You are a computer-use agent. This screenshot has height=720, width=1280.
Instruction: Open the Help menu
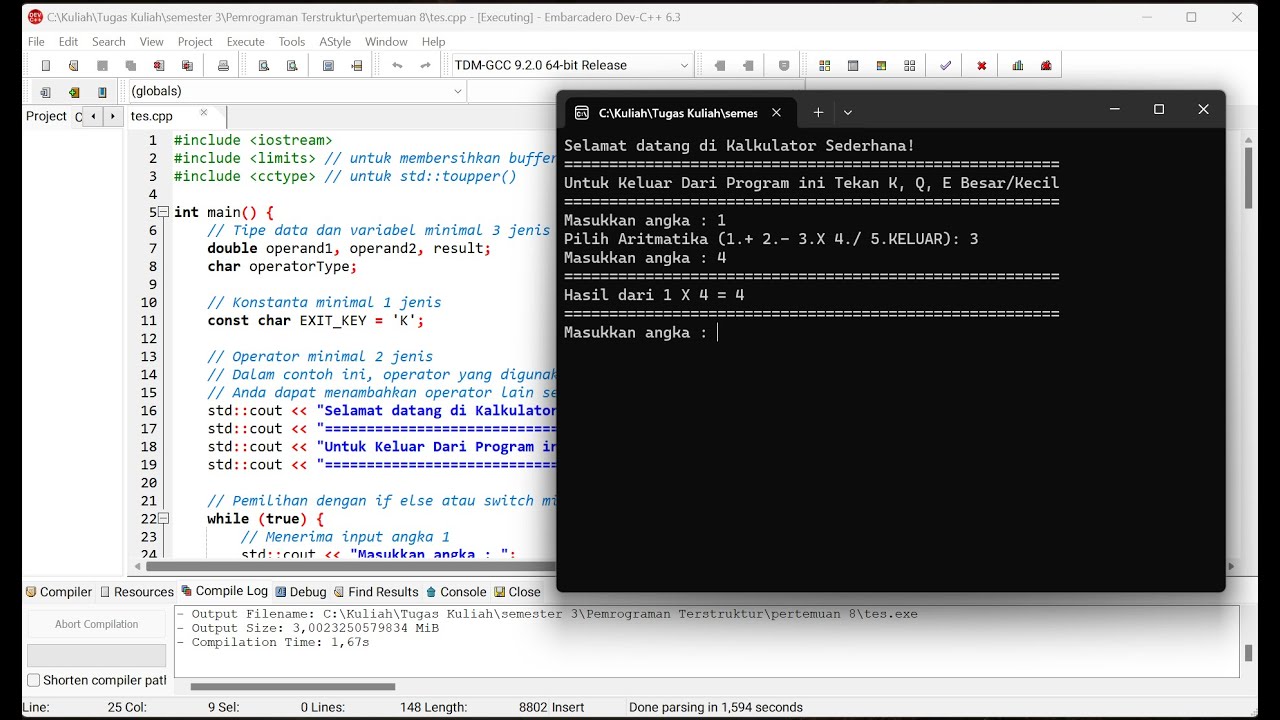tap(433, 42)
